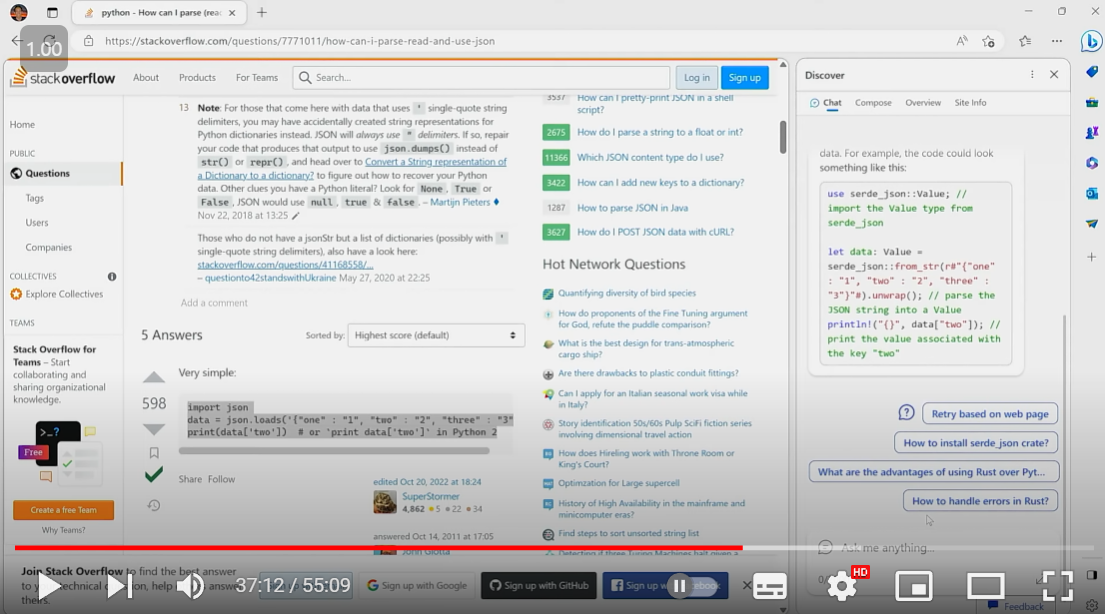Open Users in left sidebar
This screenshot has height=614, width=1105.
pos(37,223)
